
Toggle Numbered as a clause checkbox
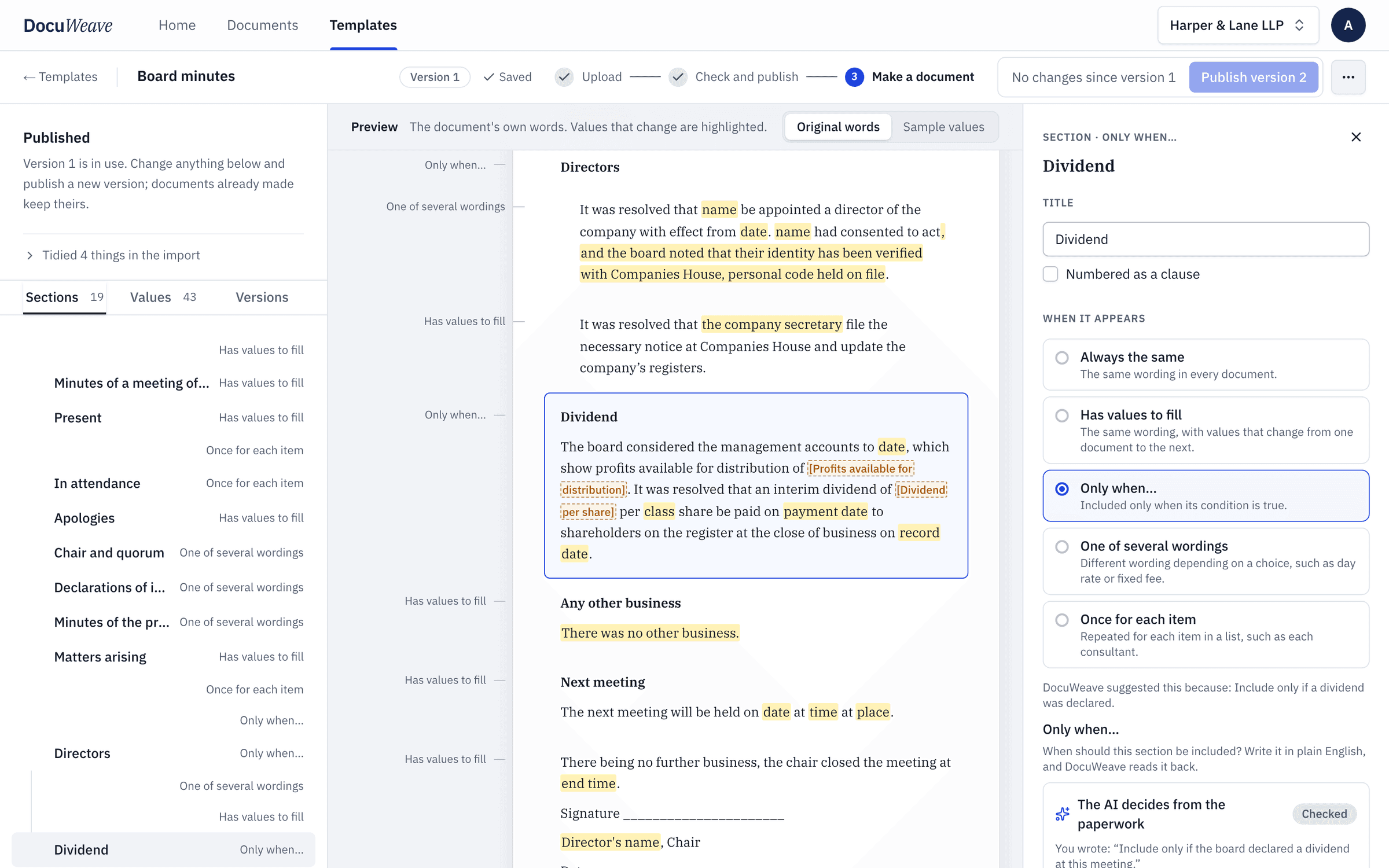[x=1050, y=274]
